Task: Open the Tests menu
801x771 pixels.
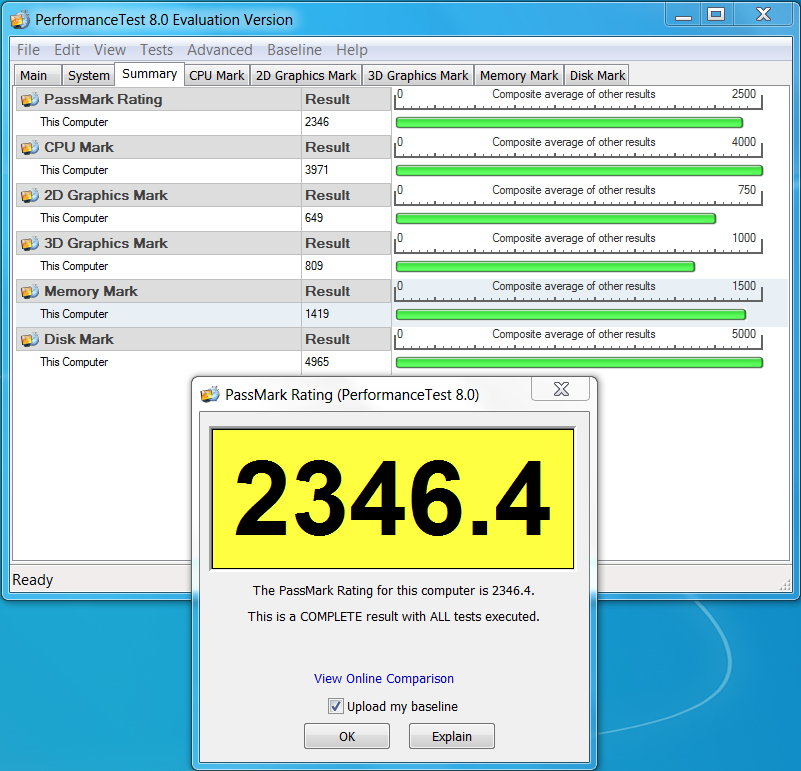Action: point(156,50)
